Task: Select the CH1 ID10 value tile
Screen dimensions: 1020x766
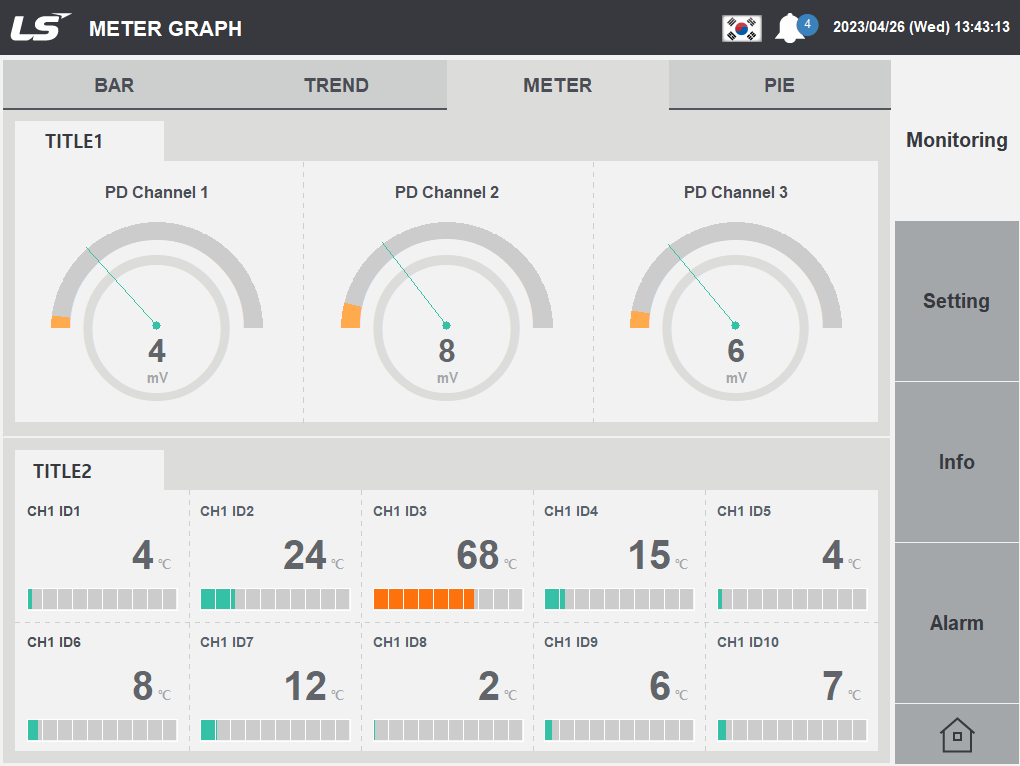Action: [789, 685]
